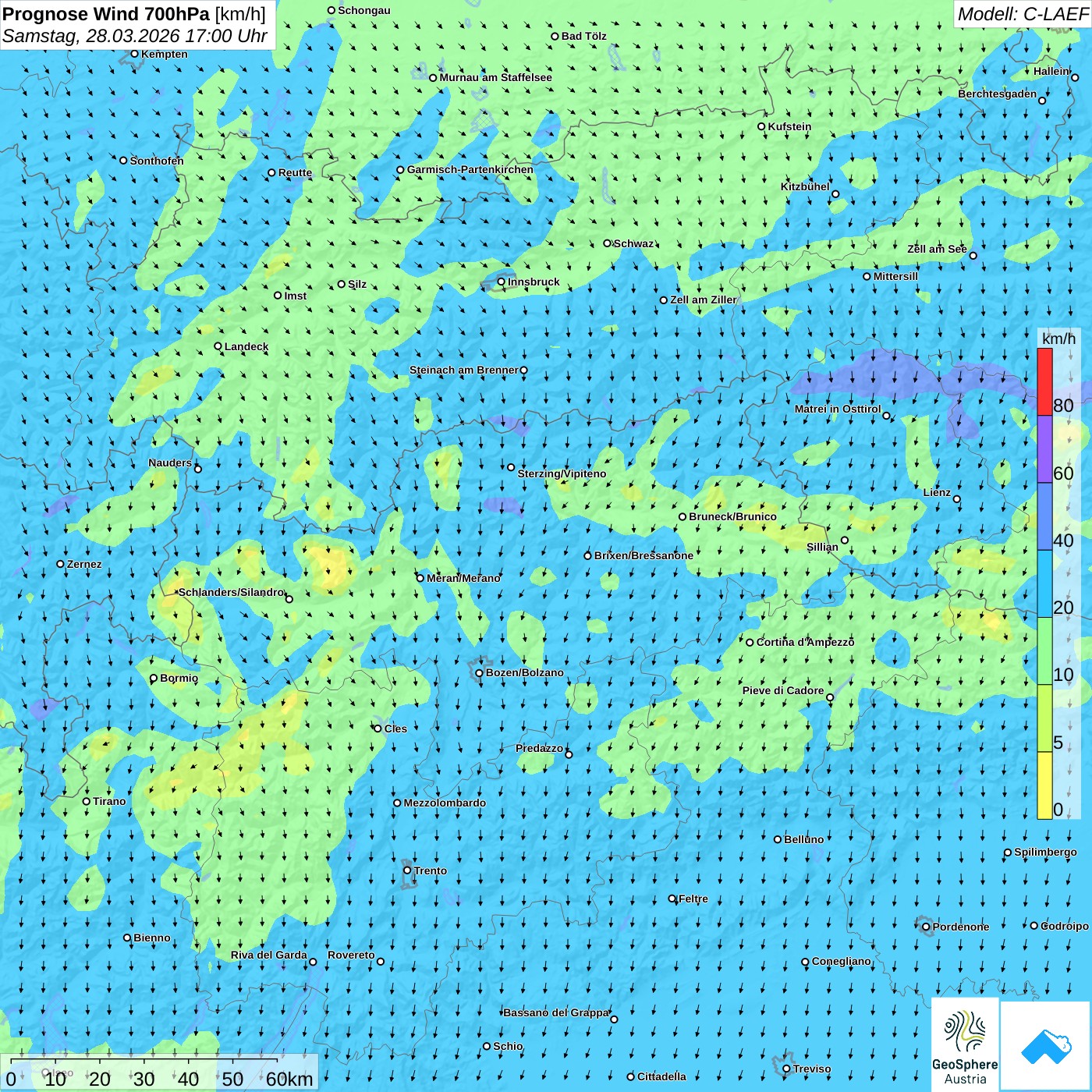Click the 'Reutte' label
The width and height of the screenshot is (1092, 1092).
coord(295,172)
